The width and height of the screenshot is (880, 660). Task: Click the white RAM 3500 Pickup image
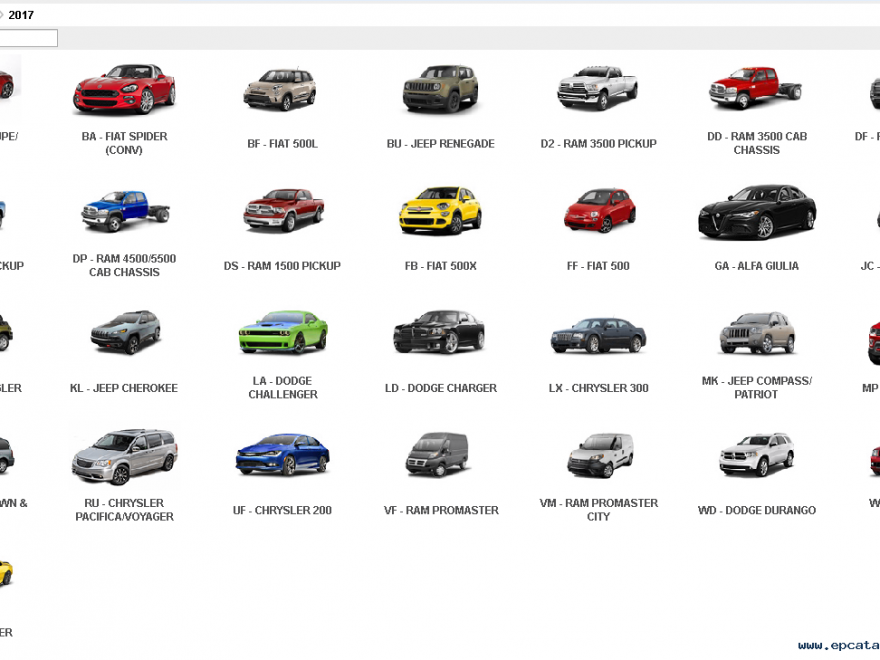(597, 90)
